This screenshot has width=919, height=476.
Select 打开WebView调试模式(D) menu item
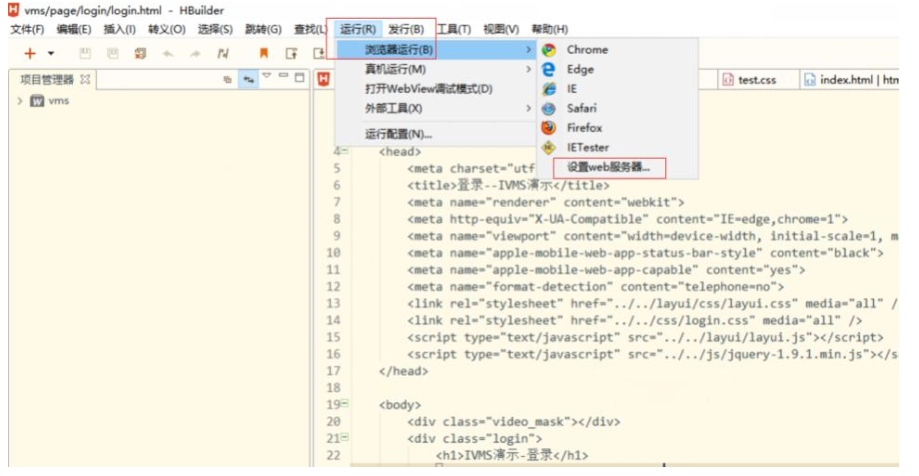click(435, 89)
